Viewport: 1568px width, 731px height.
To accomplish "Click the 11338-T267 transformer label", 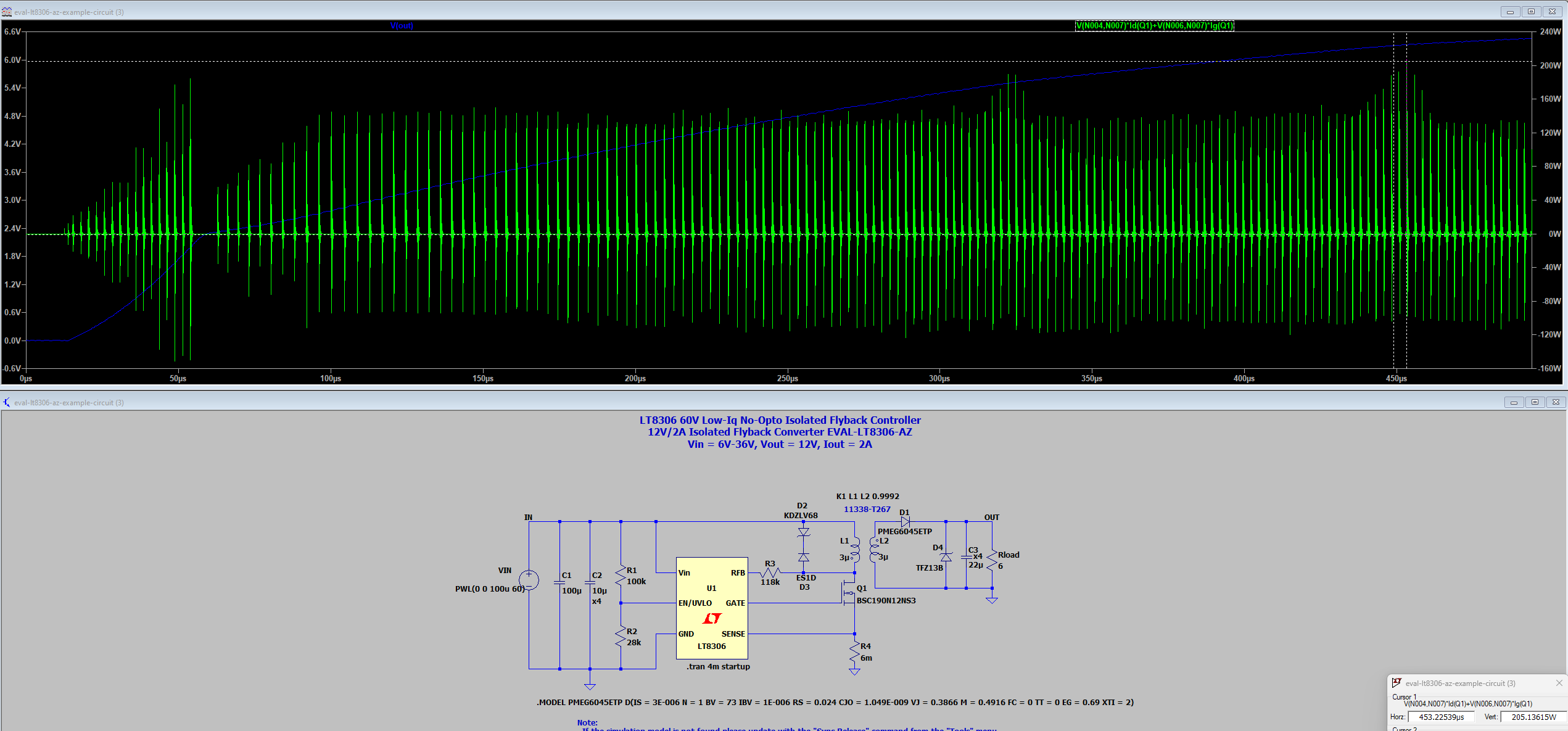I will click(867, 509).
